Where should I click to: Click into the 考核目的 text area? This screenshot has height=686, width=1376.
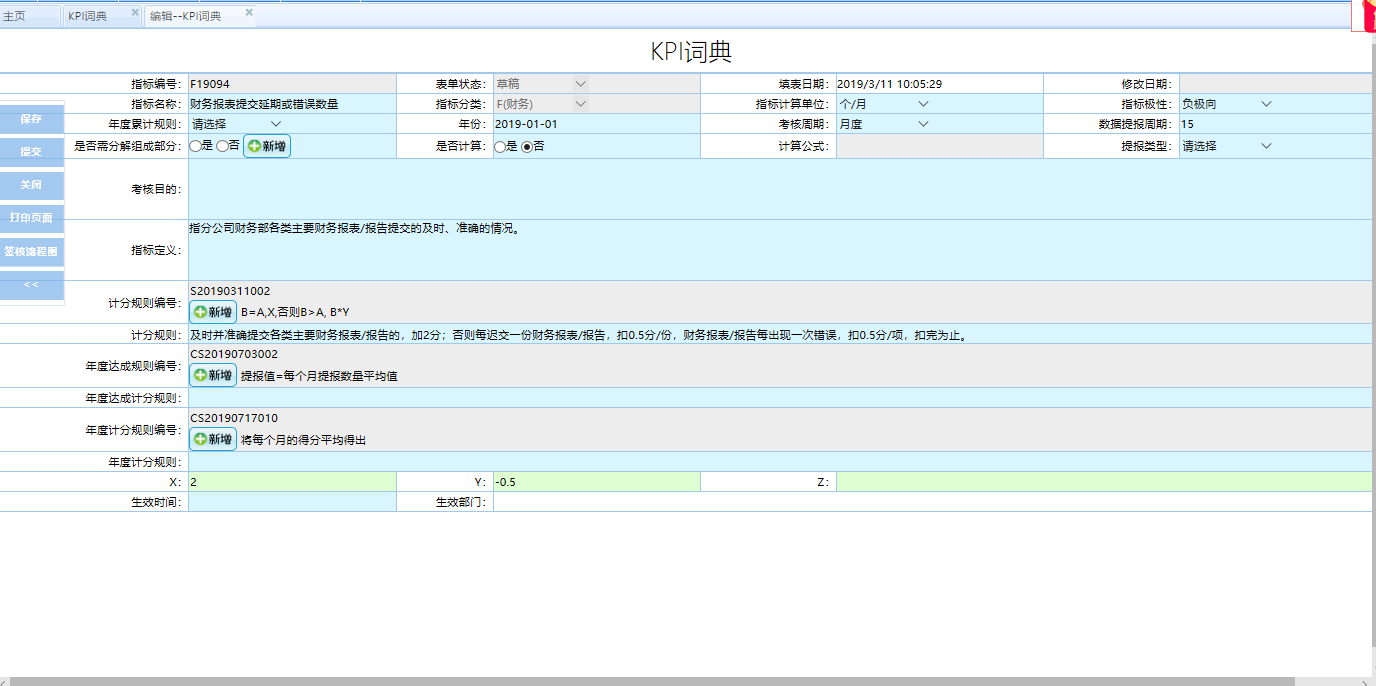(780, 189)
